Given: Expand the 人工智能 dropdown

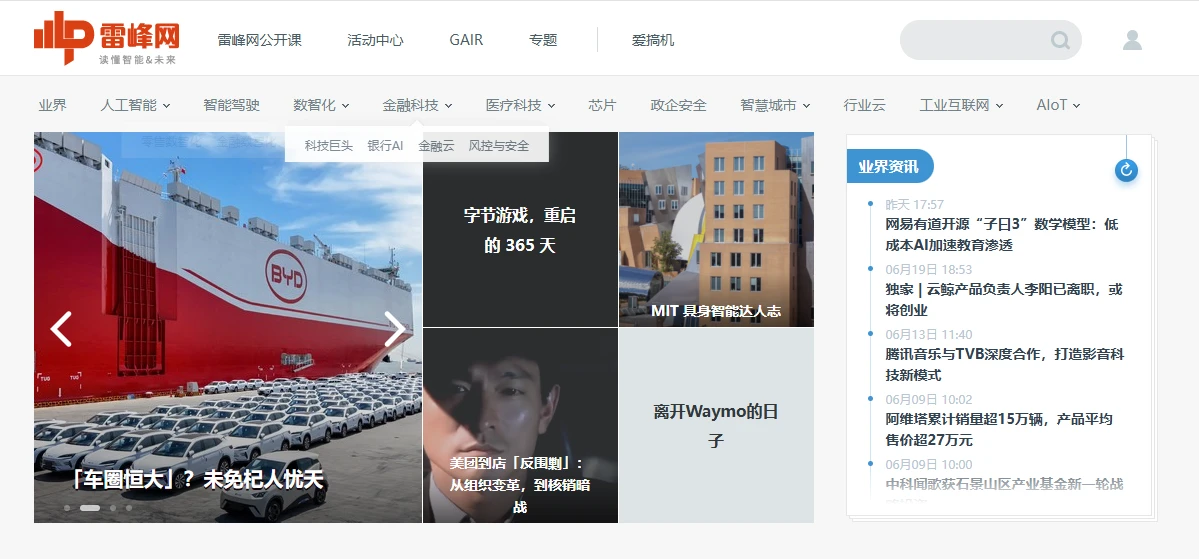Looking at the screenshot, I should [135, 105].
